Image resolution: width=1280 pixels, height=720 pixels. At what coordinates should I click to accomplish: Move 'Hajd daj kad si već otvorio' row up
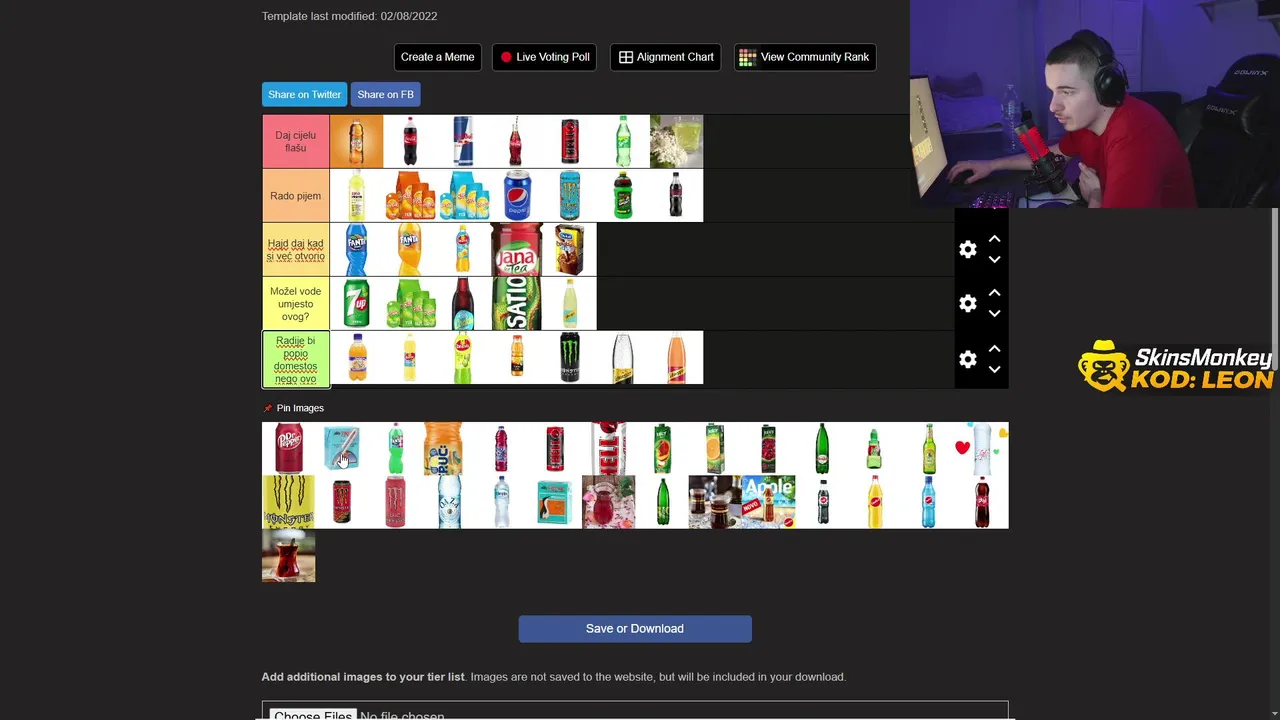[x=994, y=239]
